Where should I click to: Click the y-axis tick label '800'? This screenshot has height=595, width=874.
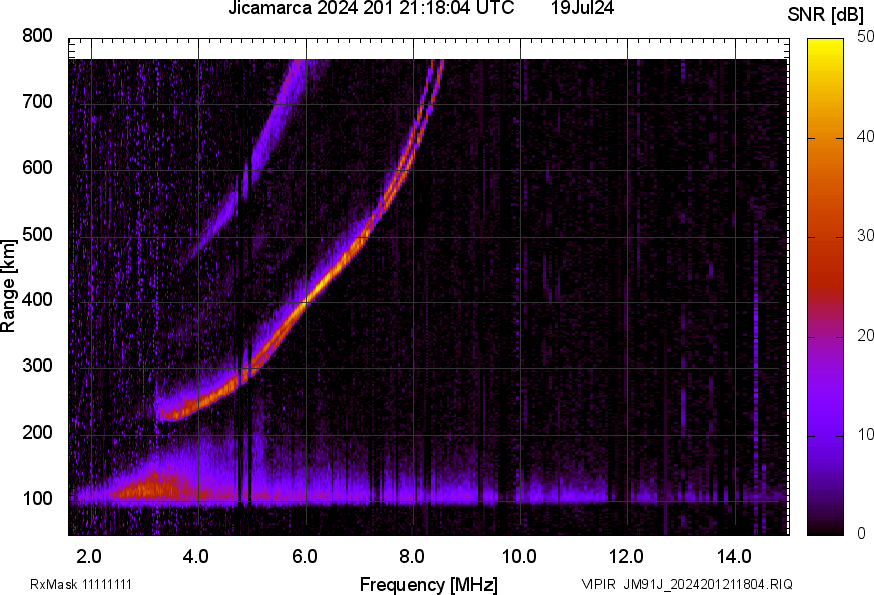(x=37, y=36)
